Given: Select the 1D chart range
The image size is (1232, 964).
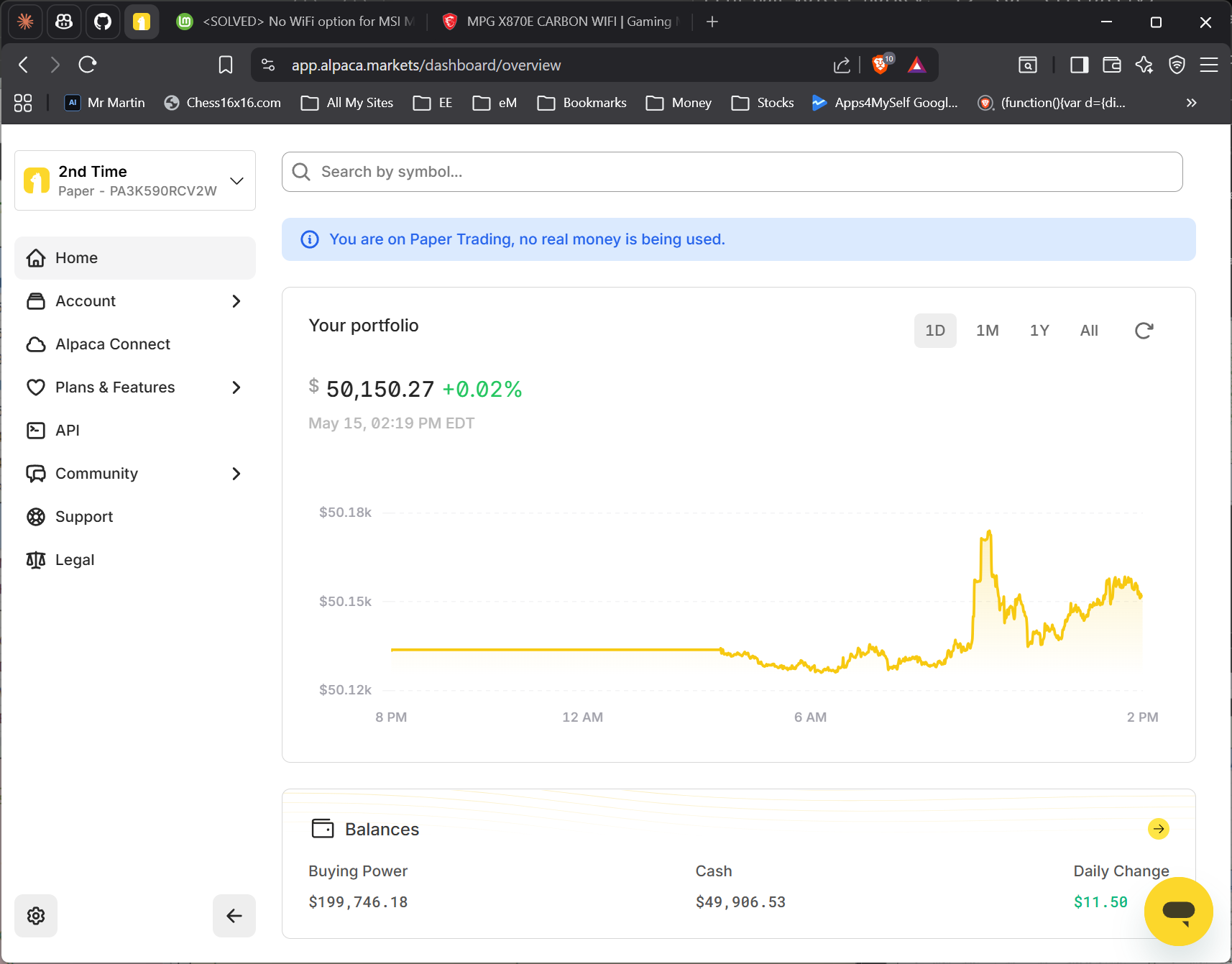Looking at the screenshot, I should click(935, 331).
